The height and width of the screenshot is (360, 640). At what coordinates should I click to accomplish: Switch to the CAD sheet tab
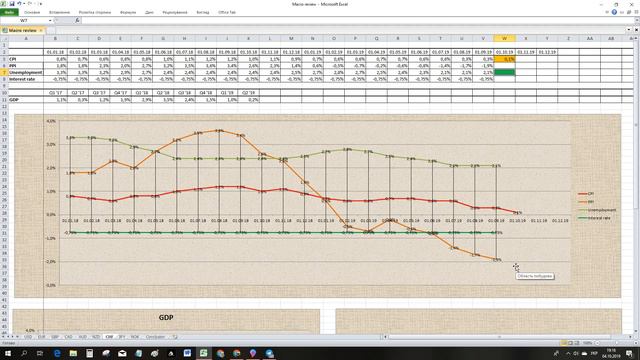point(69,337)
